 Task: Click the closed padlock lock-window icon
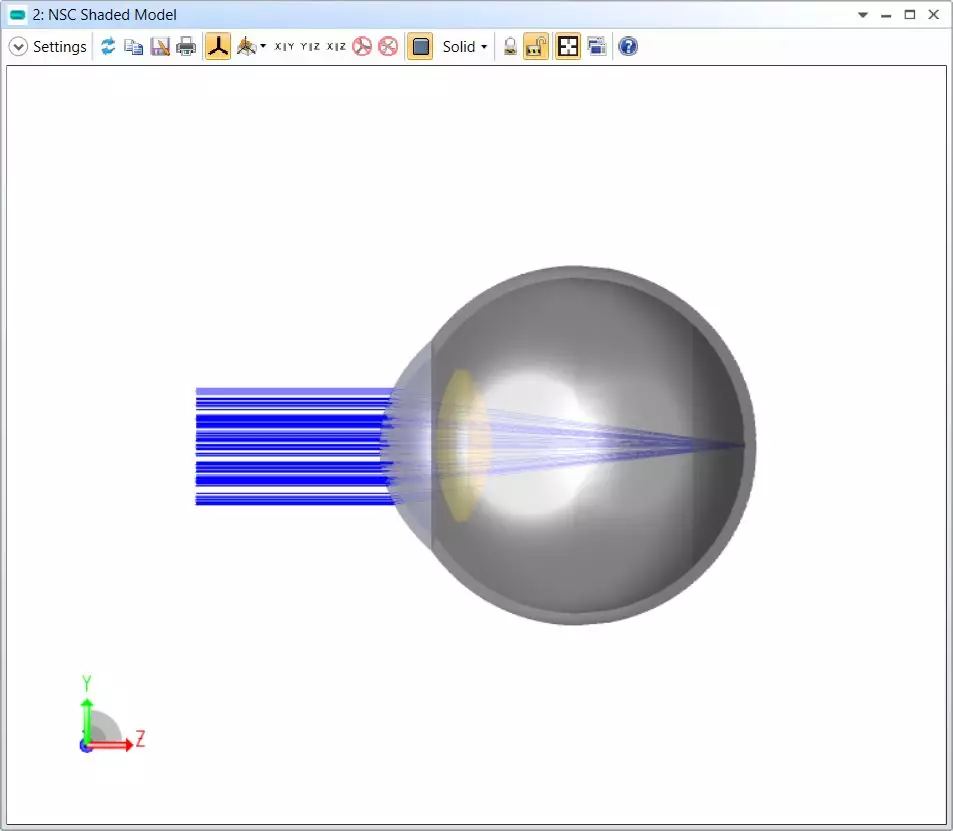tap(510, 47)
